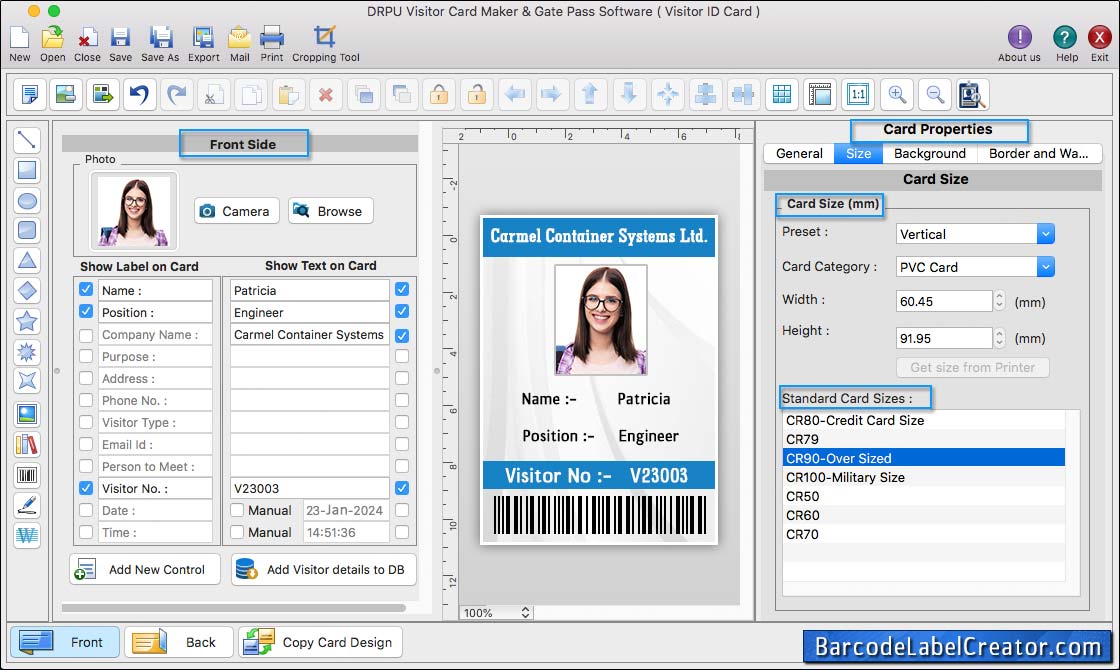Click Copy Card Design button
Viewport: 1120px width, 670px height.
(x=321, y=641)
